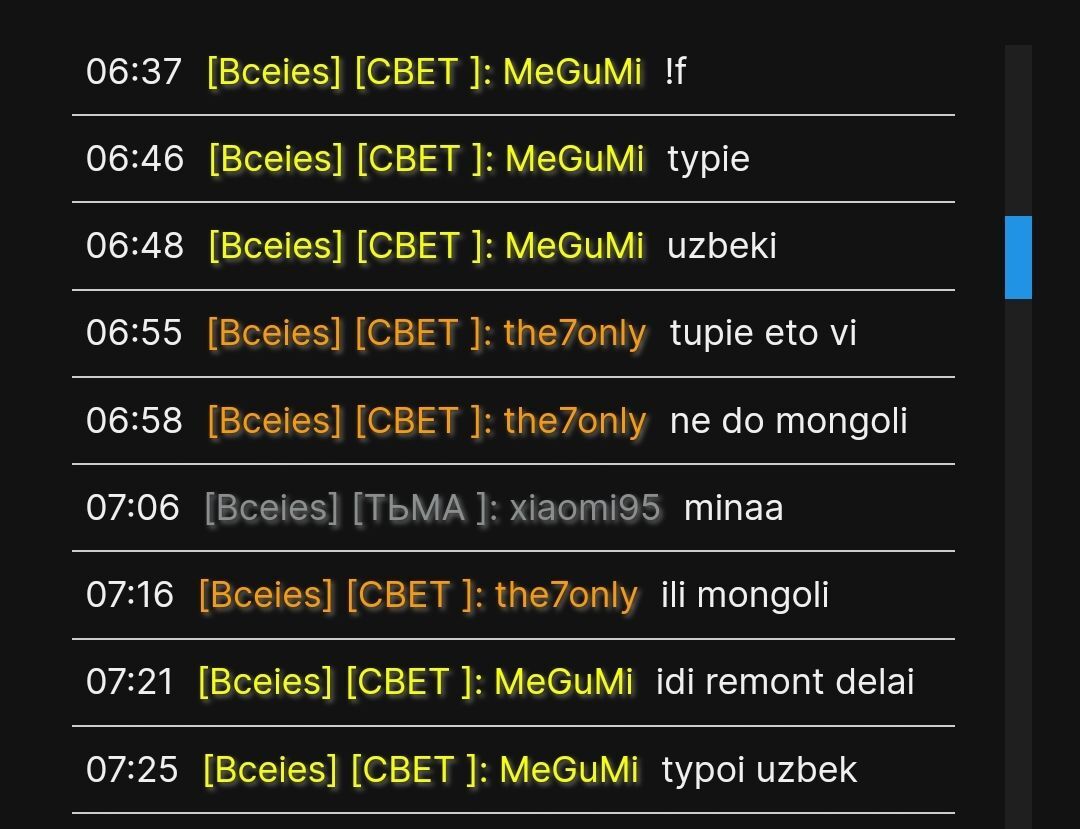The height and width of the screenshot is (829, 1080).
Task: Click the "idi remont delai" message
Action: [785, 682]
